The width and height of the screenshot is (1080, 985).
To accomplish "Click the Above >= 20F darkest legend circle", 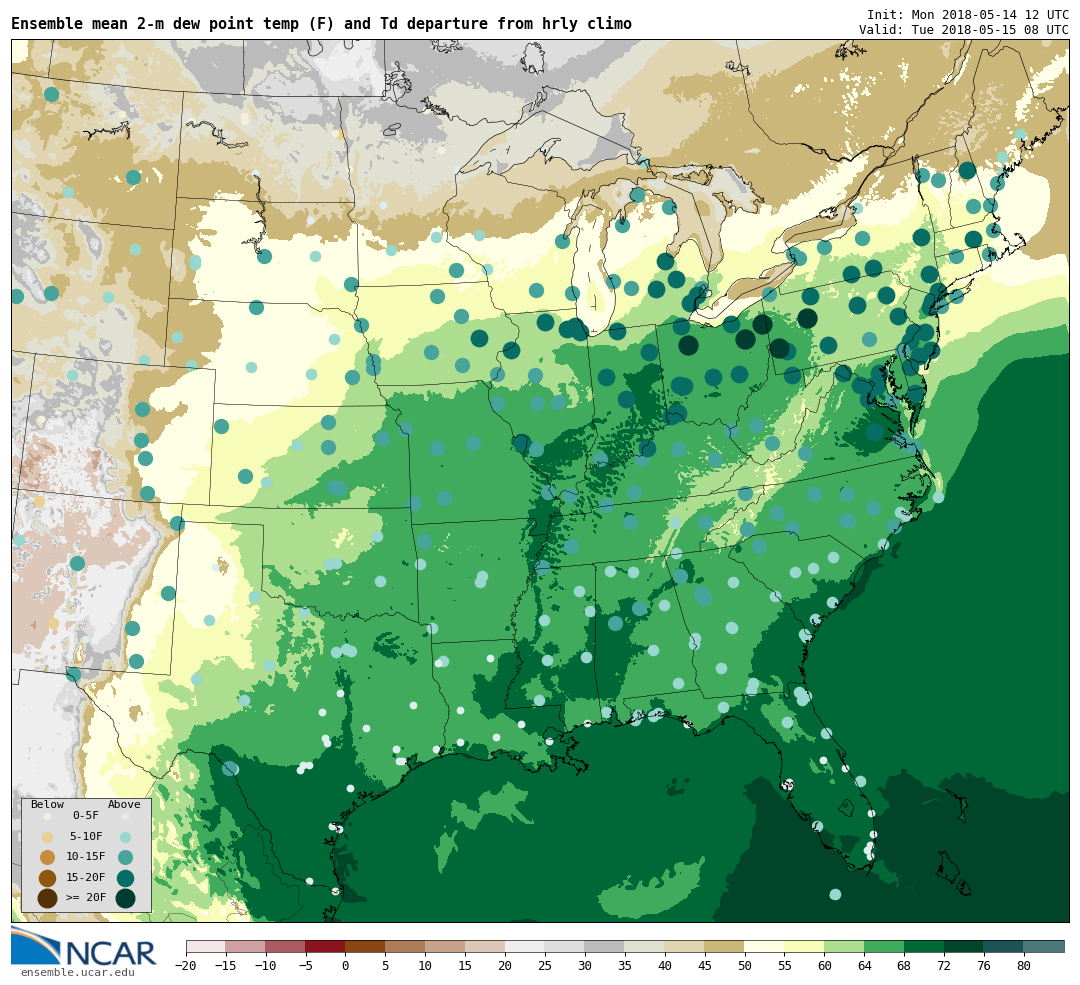I will click(x=125, y=898).
